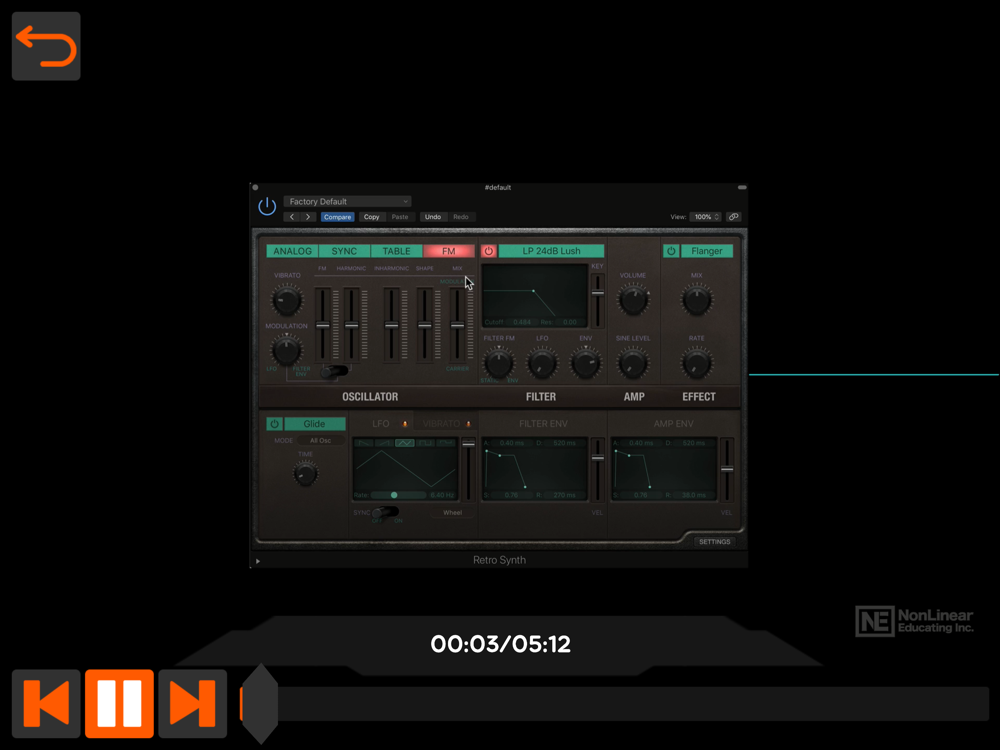Pause the video playback
This screenshot has height=750, width=1000.
(119, 703)
